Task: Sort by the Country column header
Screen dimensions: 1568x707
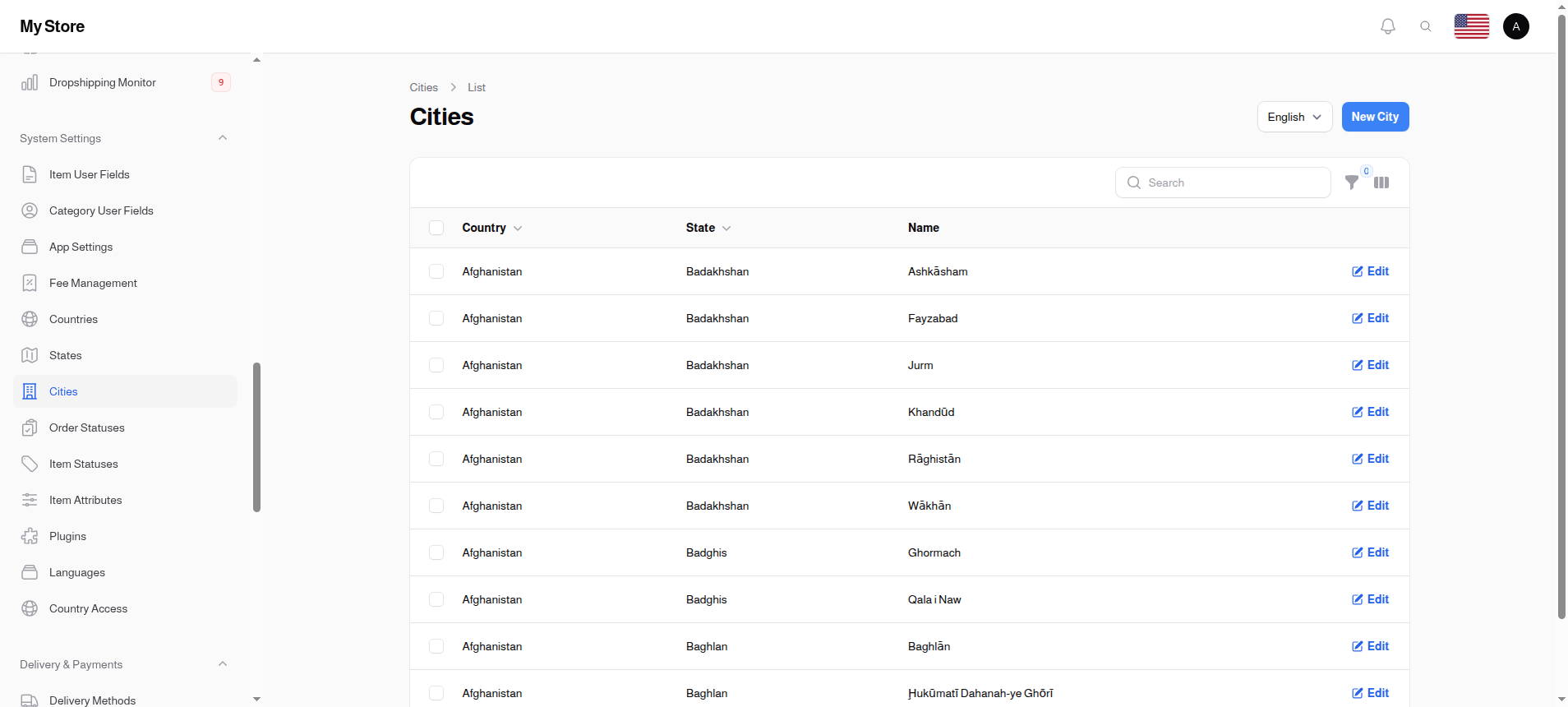Action: 491,228
